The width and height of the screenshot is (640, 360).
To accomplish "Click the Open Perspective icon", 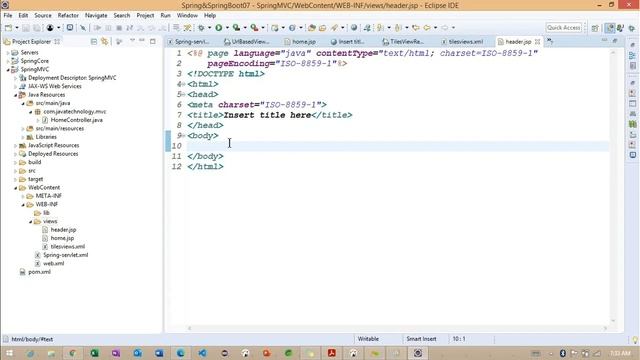I will point(595,28).
